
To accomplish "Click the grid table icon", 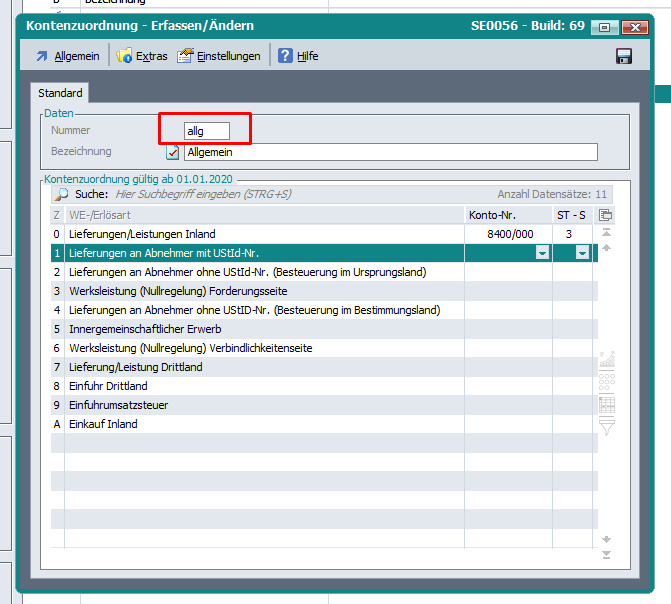I will pos(606,405).
